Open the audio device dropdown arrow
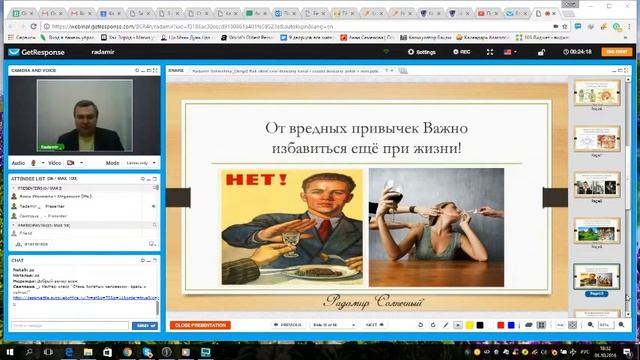640x360 pixels. pos(42,163)
